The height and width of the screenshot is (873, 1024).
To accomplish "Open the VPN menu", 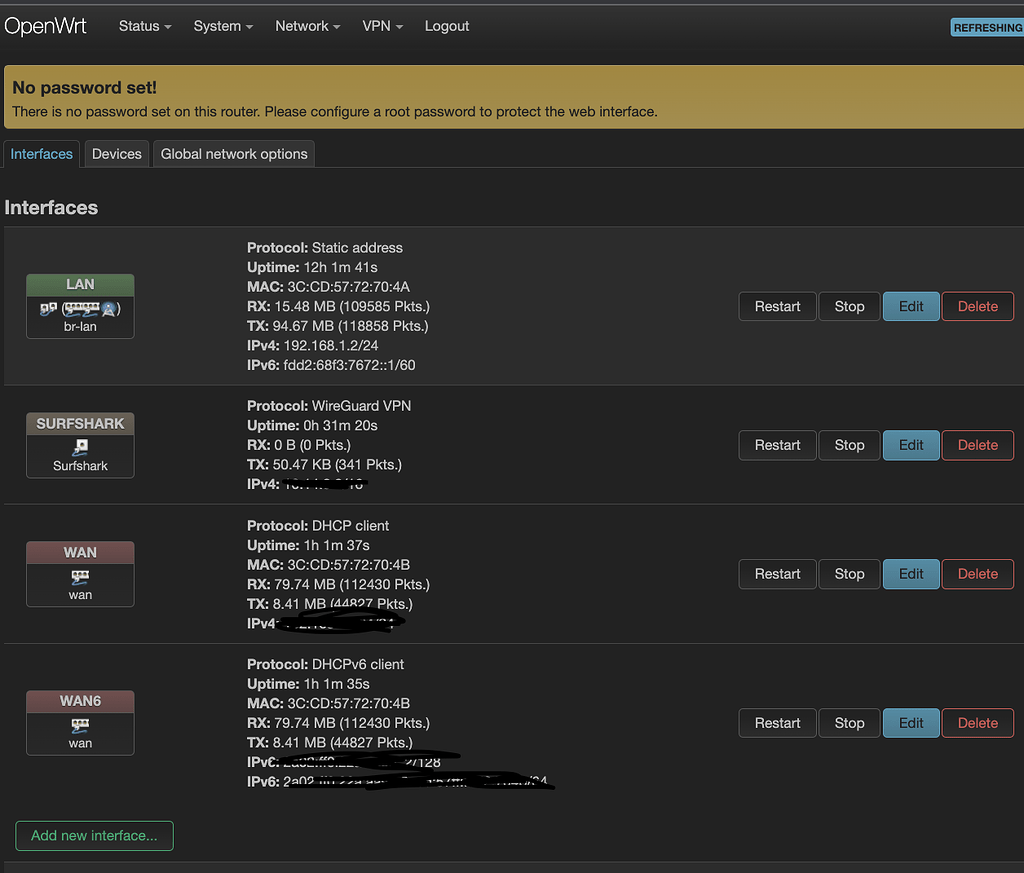I will tap(377, 26).
